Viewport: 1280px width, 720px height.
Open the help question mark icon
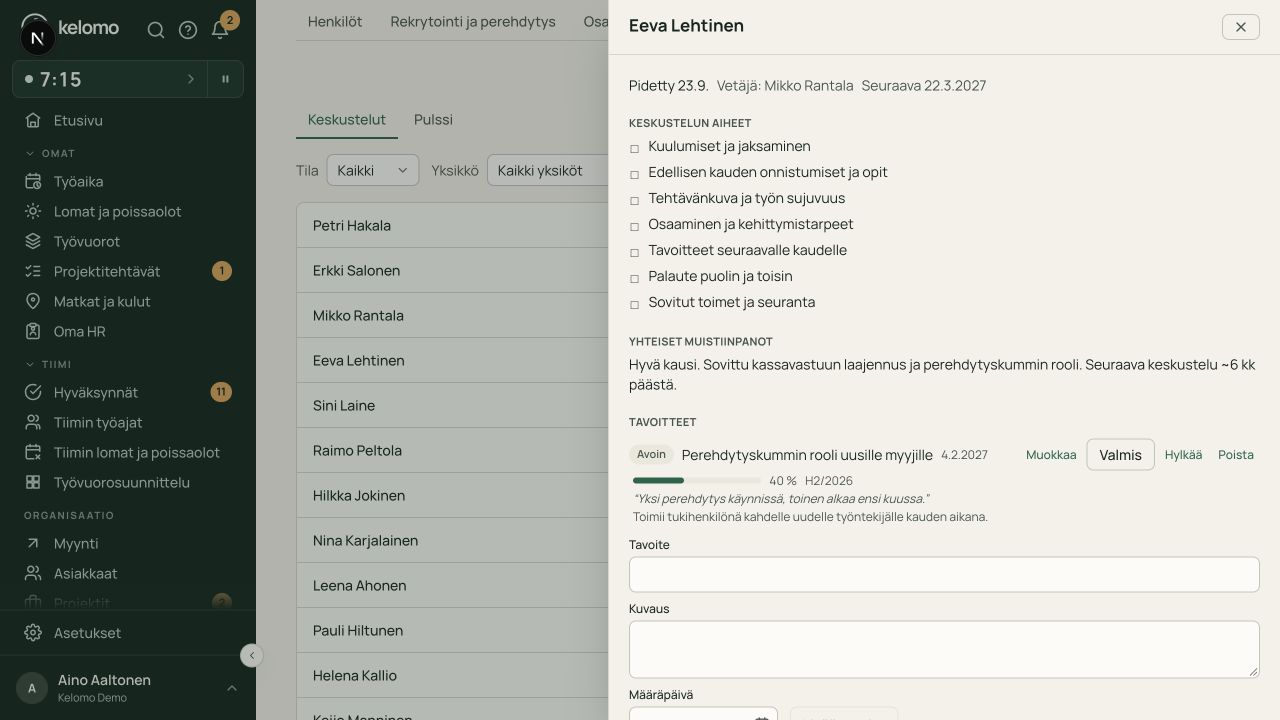coord(188,30)
